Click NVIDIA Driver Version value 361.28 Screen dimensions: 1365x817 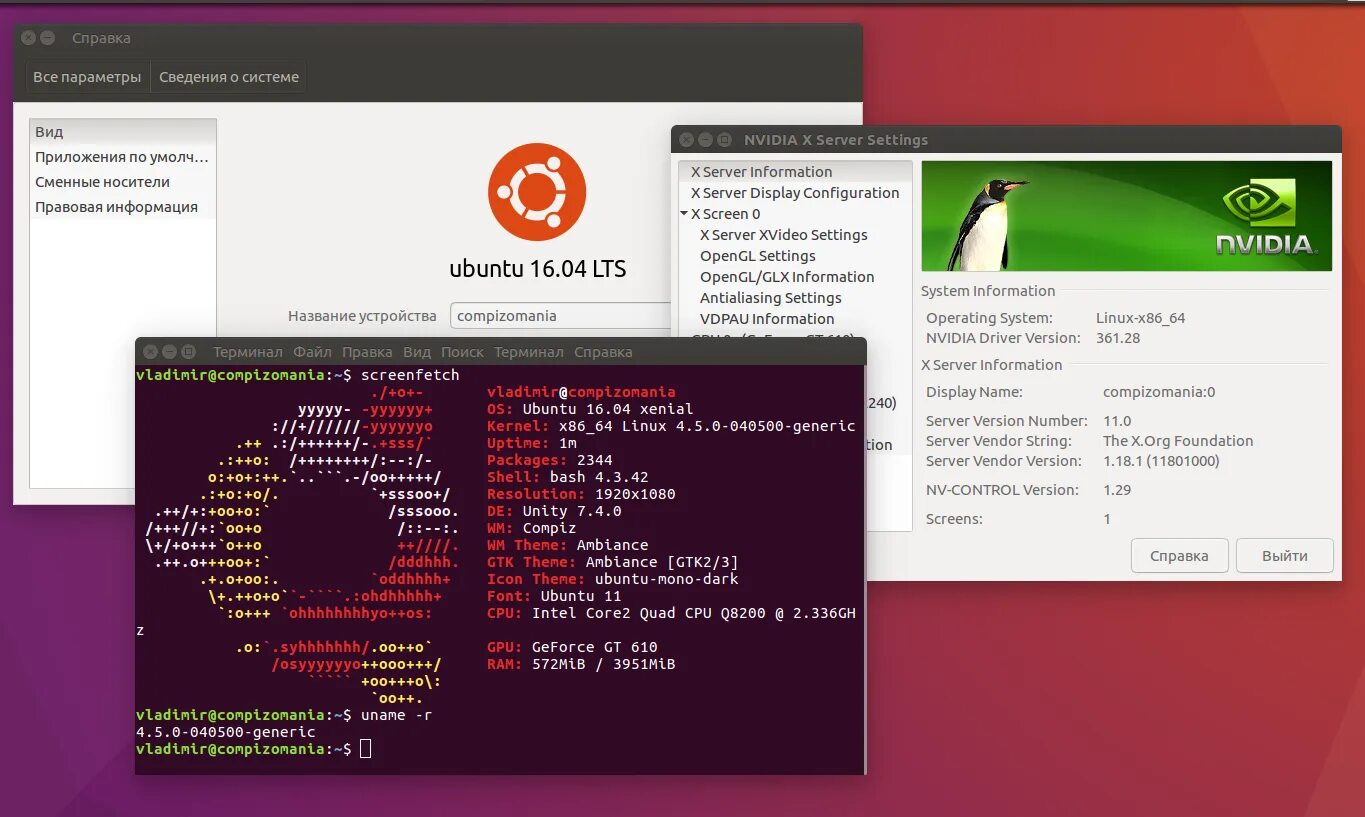1118,338
